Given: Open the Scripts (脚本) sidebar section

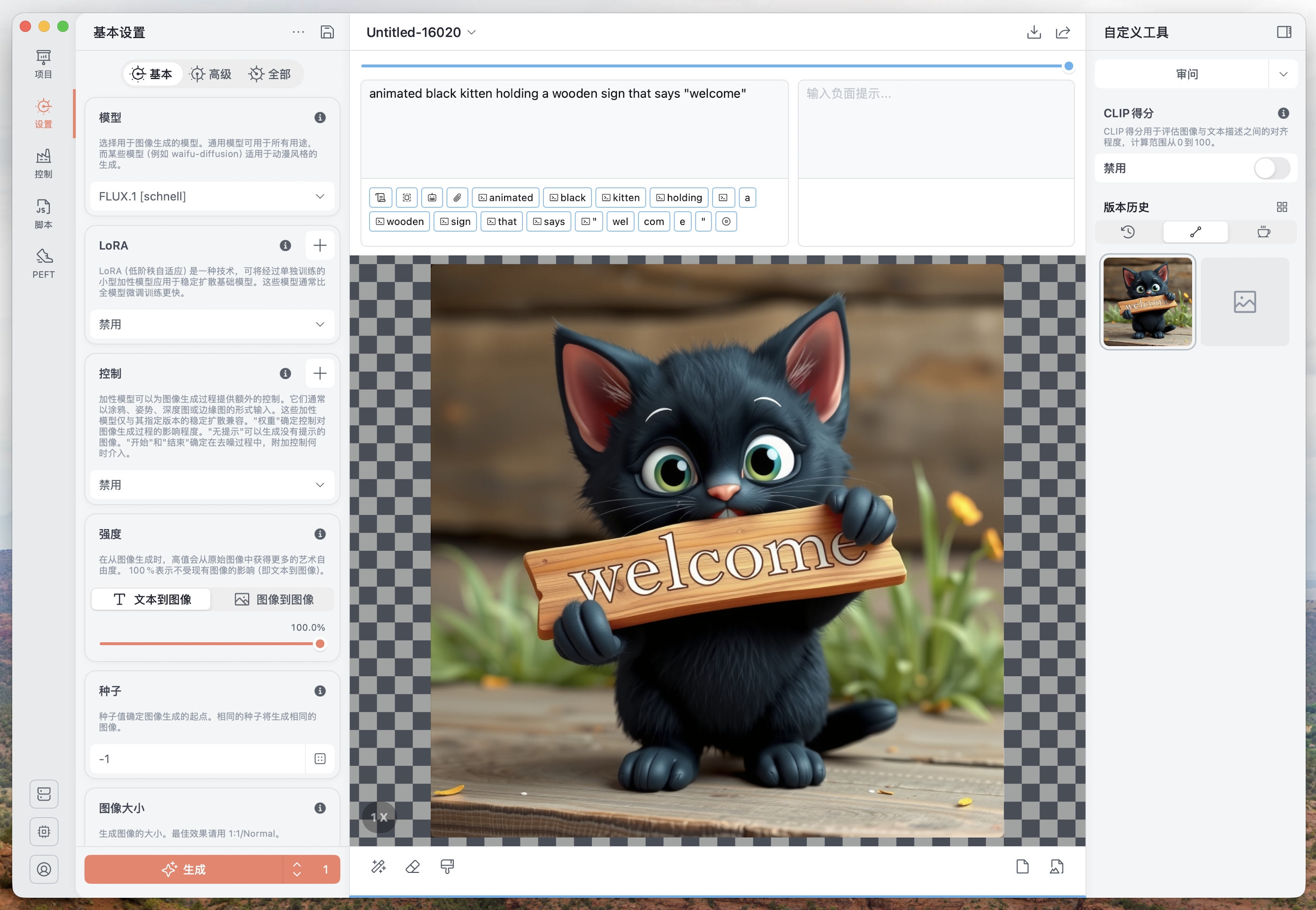Looking at the screenshot, I should [43, 213].
